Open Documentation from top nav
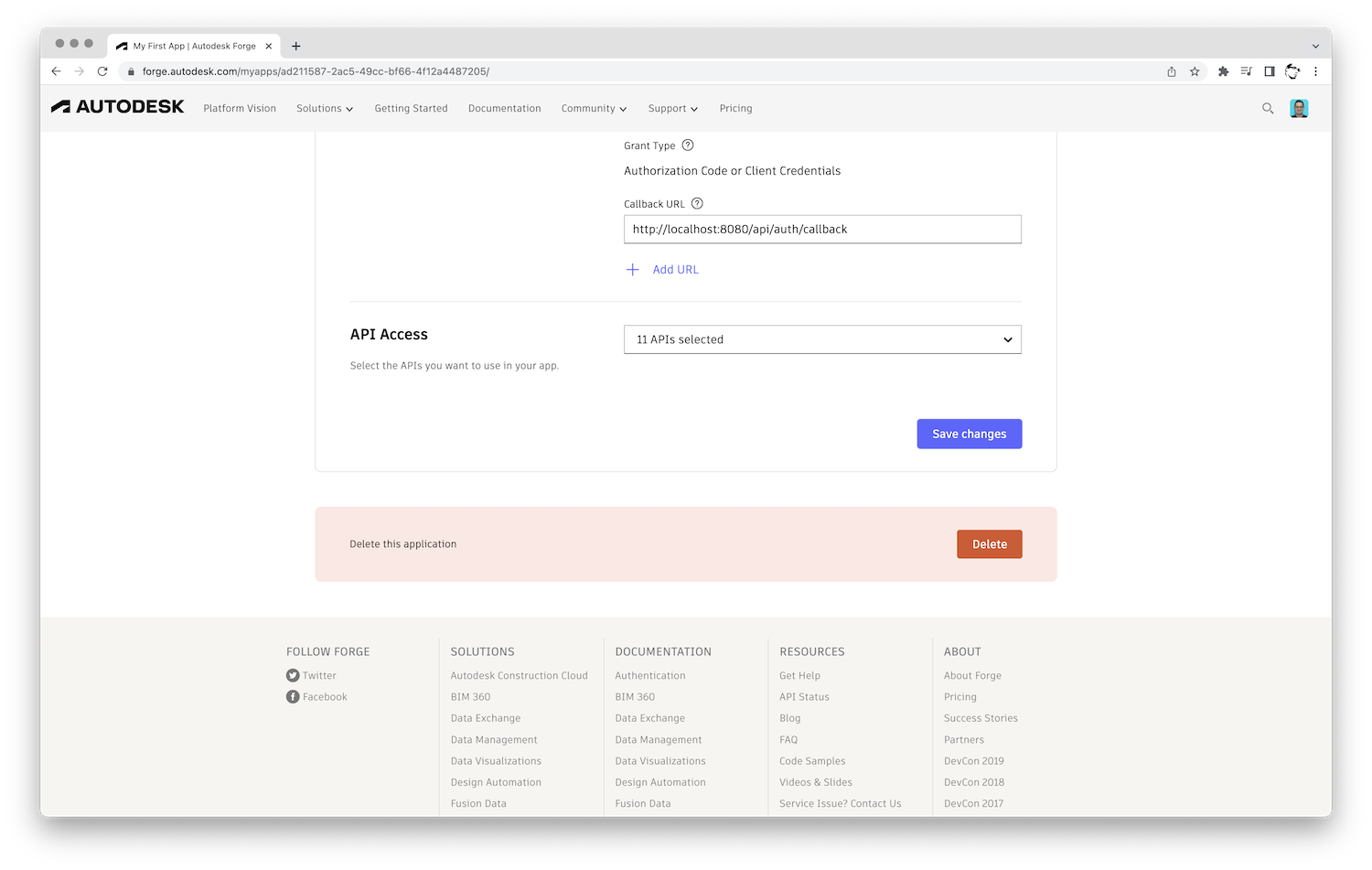This screenshot has width=1372, height=870. (x=504, y=108)
